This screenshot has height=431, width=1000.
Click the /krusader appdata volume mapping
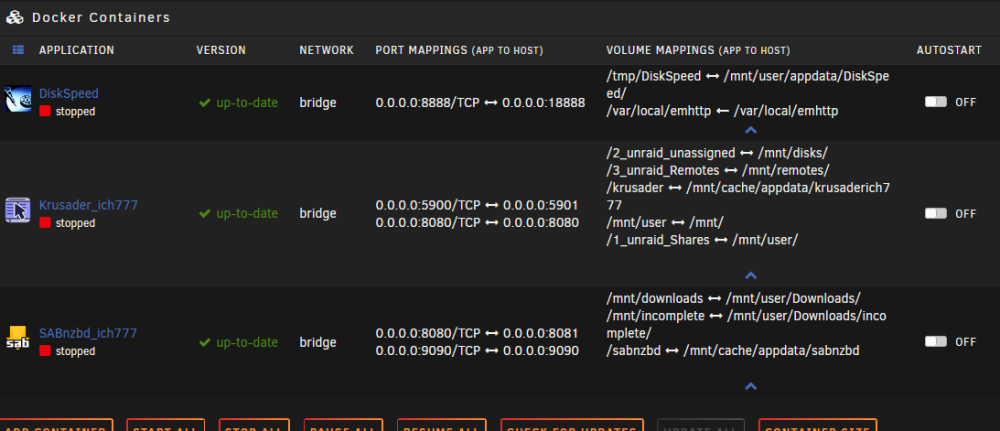pyautogui.click(x=748, y=197)
